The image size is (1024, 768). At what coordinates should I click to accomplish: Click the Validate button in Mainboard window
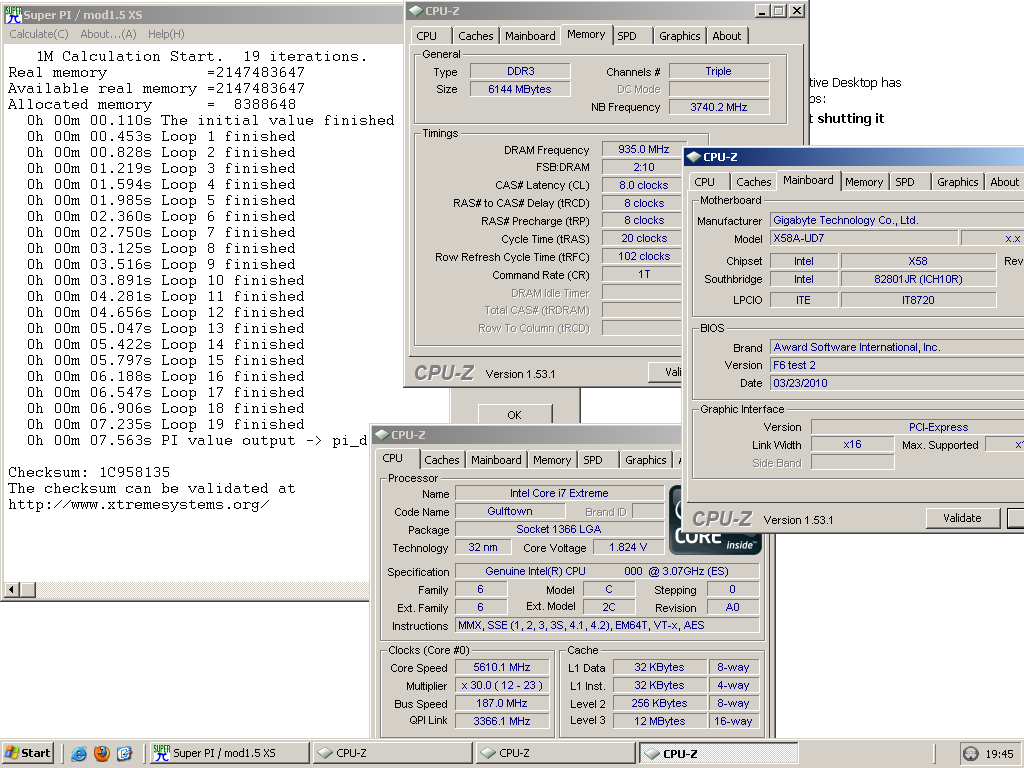point(963,519)
